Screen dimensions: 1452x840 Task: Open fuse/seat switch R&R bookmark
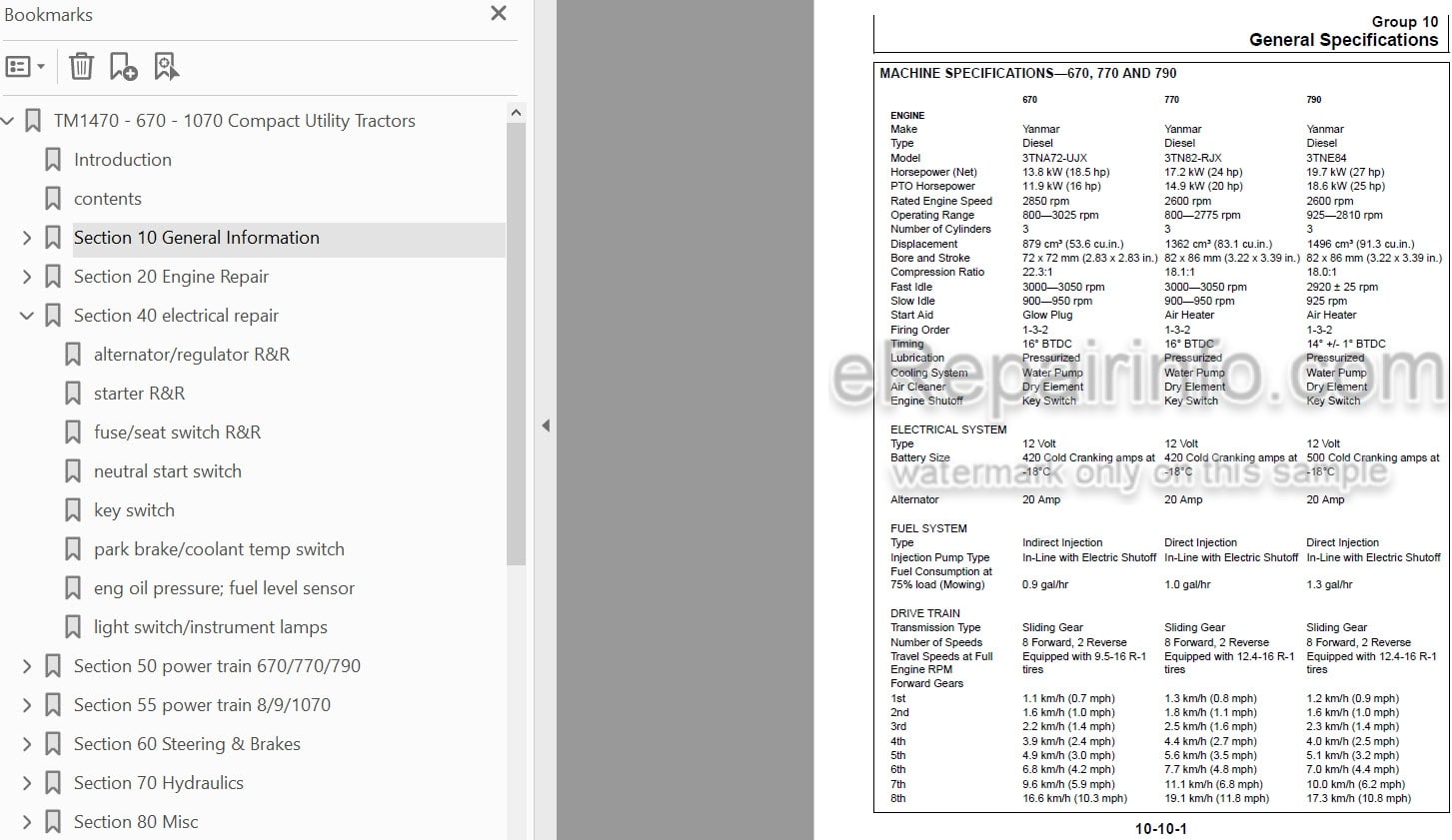pyautogui.click(x=177, y=432)
